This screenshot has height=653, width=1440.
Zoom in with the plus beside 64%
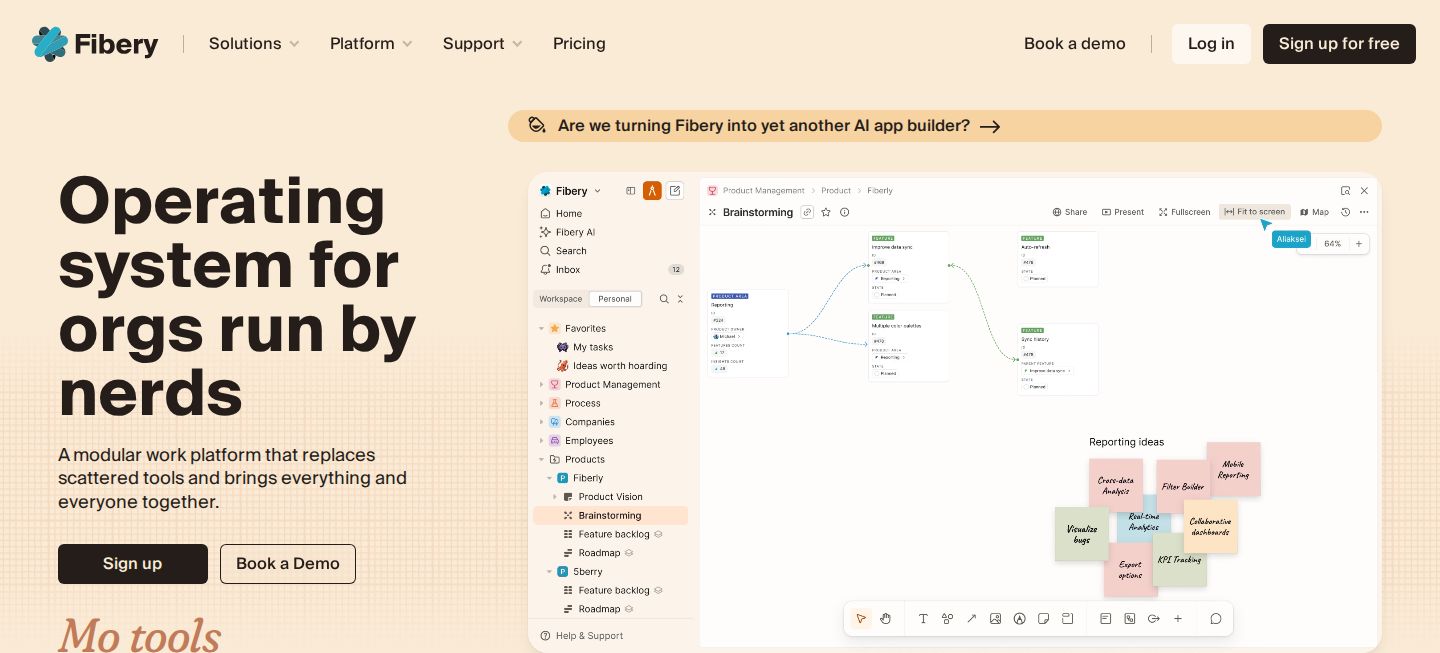click(1359, 244)
